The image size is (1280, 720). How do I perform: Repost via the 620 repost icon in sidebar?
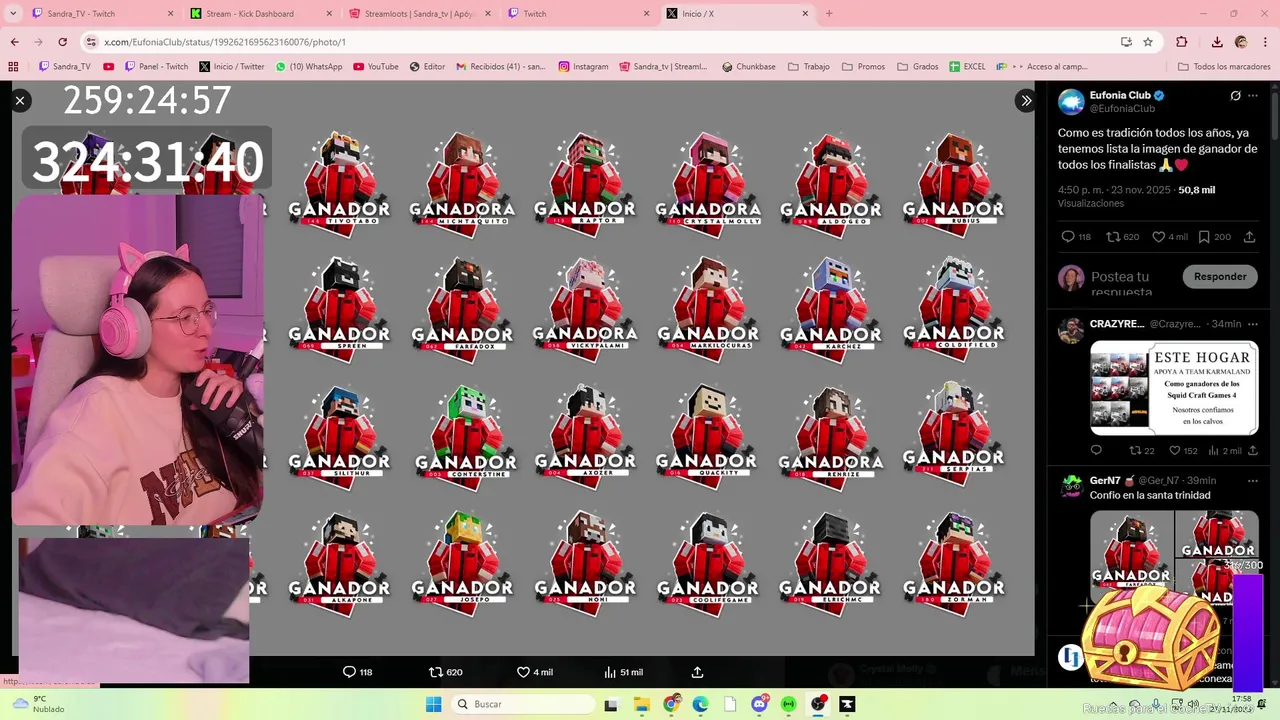point(1113,237)
